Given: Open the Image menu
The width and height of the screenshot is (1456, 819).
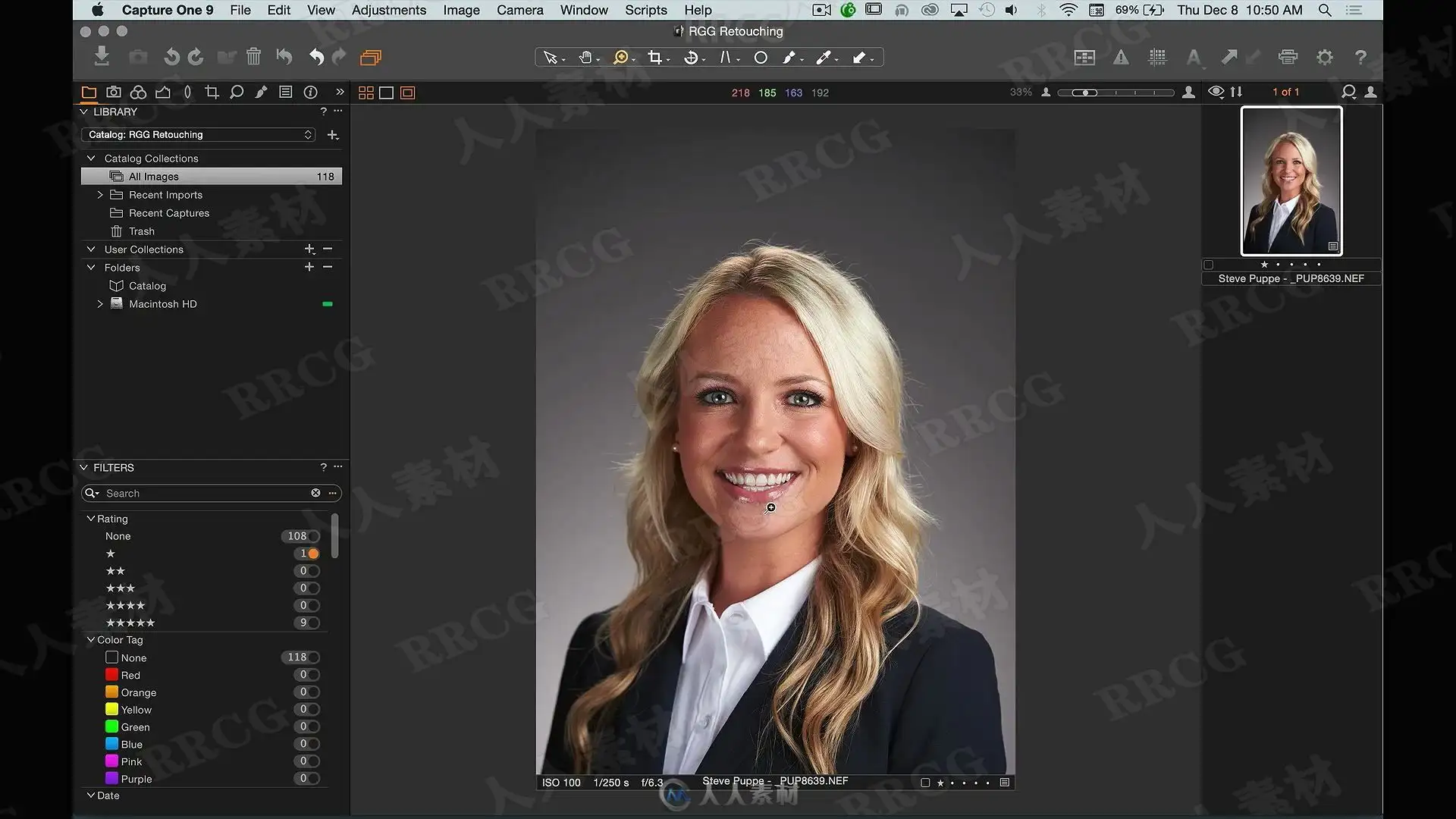Looking at the screenshot, I should pyautogui.click(x=462, y=10).
